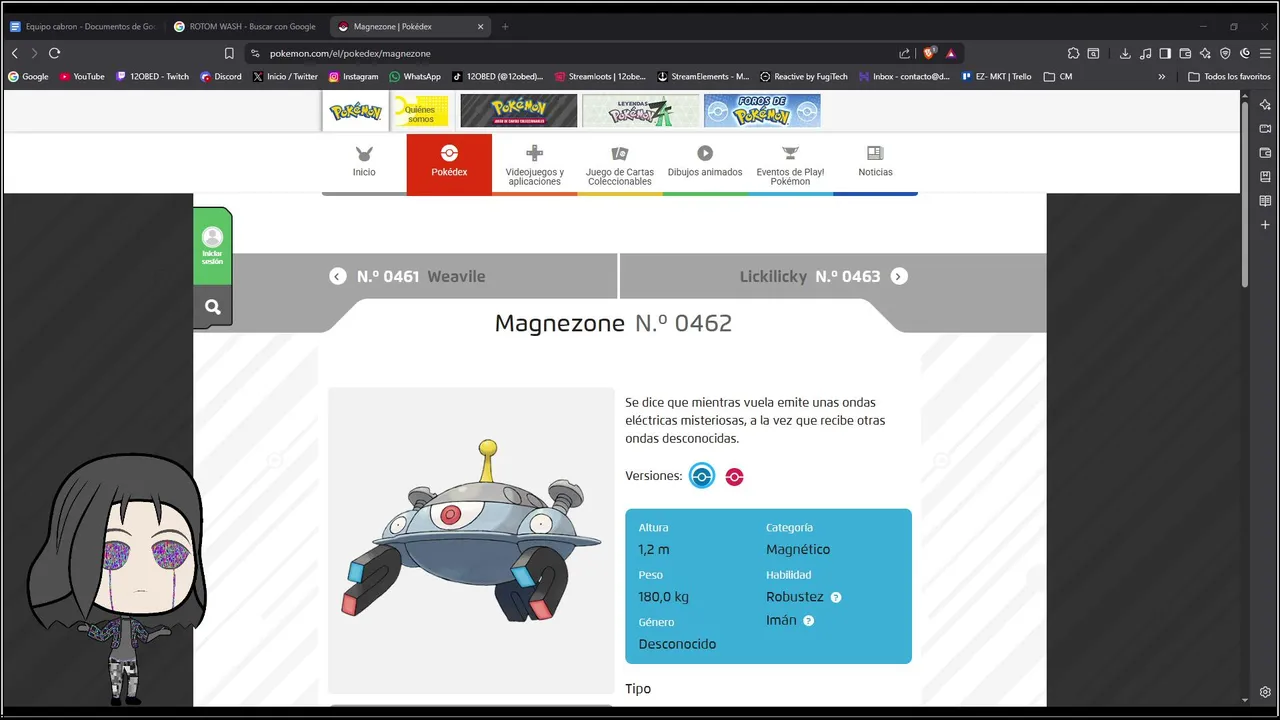Open a new browser tab with plus button
The height and width of the screenshot is (720, 1280).
[505, 26]
